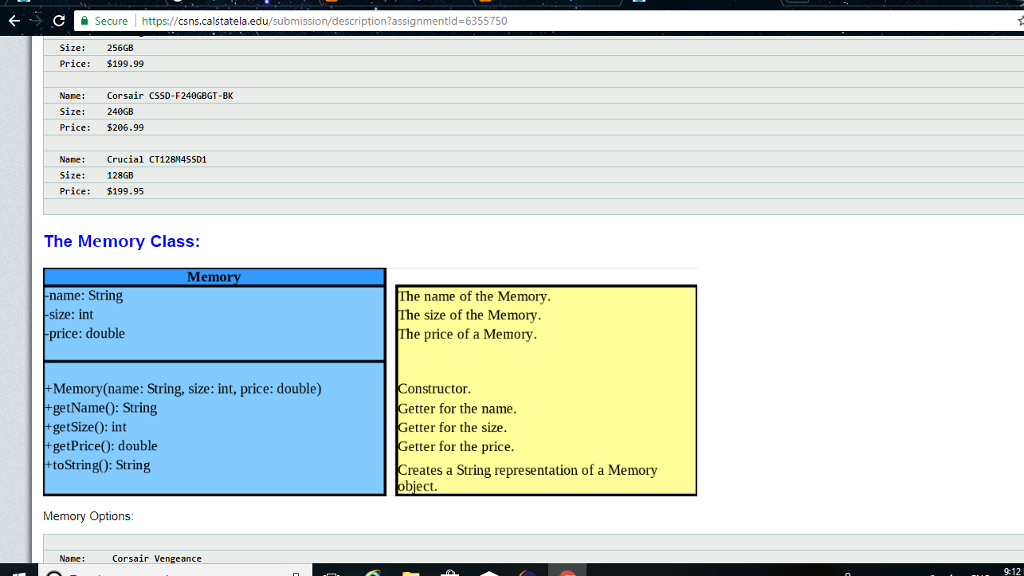The image size is (1024, 576).
Task: Click the '-name: String' field line
Action: (x=84, y=295)
